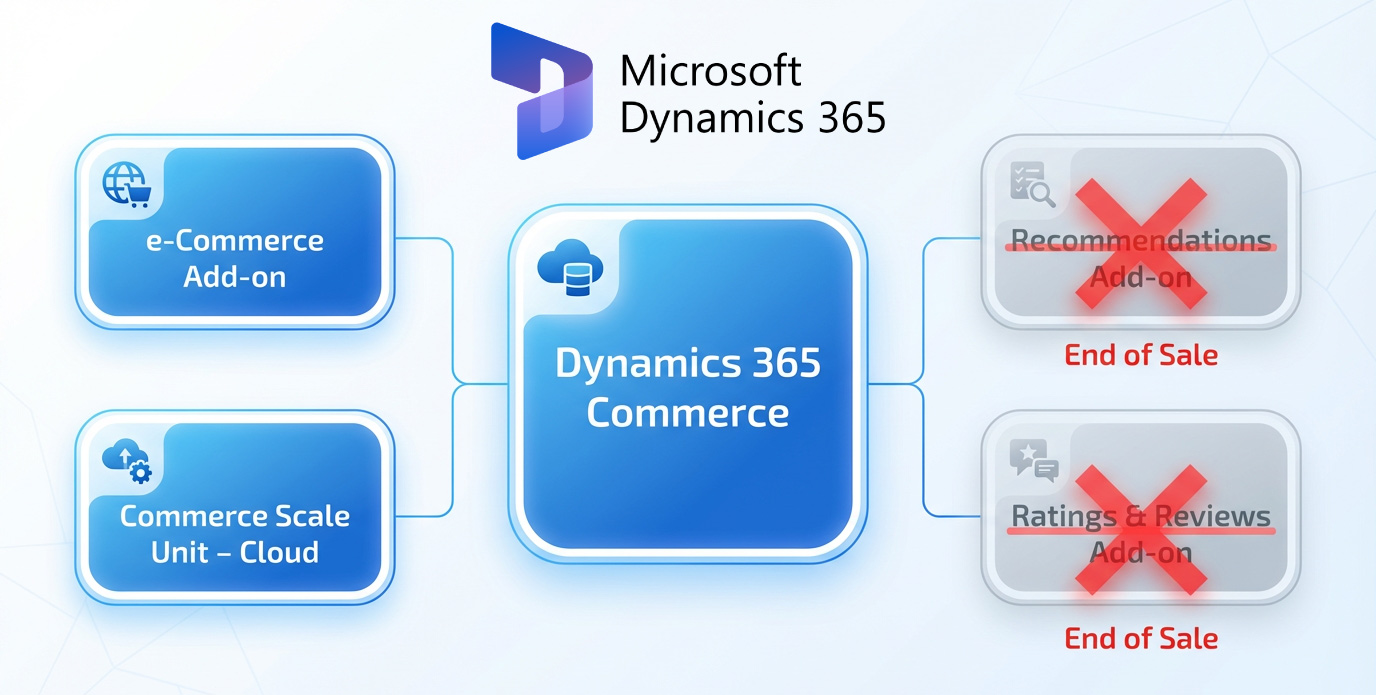Image resolution: width=1376 pixels, height=695 pixels.
Task: Click the Microsoft Dynamics 365 title text
Action: click(x=752, y=94)
